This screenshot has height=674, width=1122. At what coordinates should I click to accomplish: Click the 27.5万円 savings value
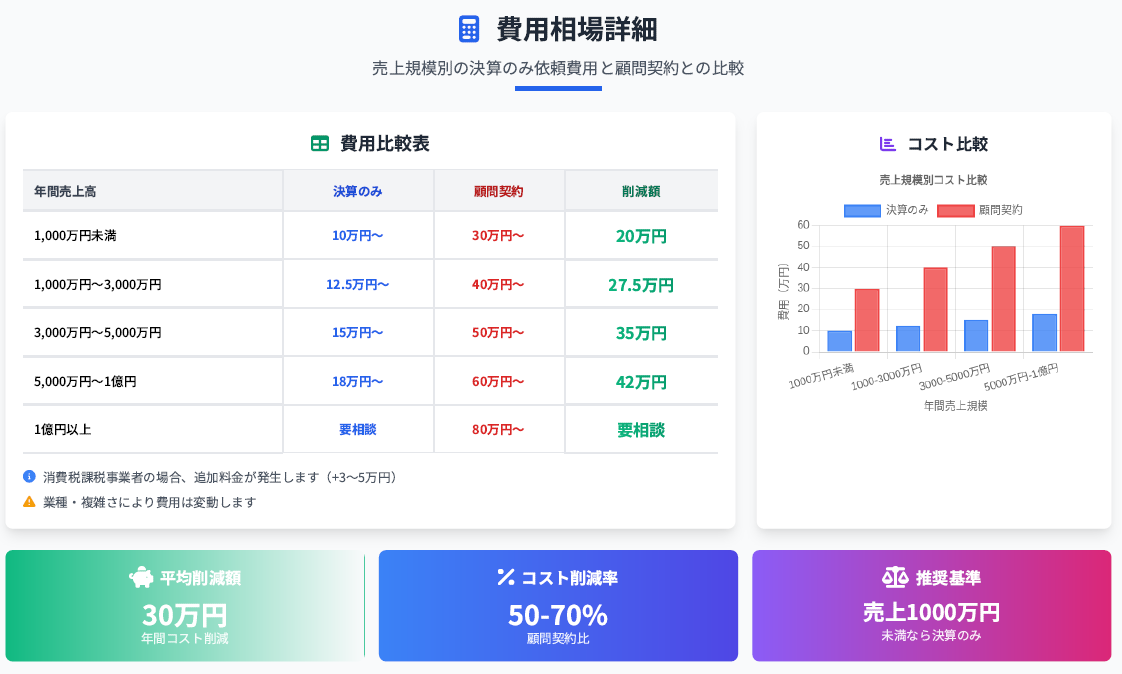click(x=641, y=285)
